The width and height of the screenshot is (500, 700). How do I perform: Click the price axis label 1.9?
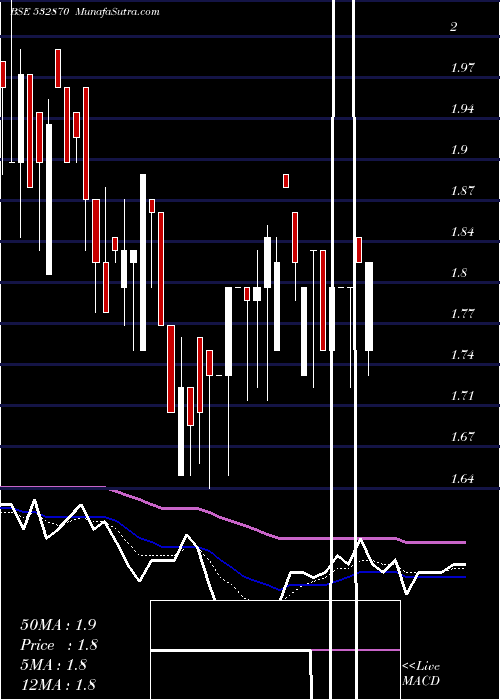click(x=458, y=150)
